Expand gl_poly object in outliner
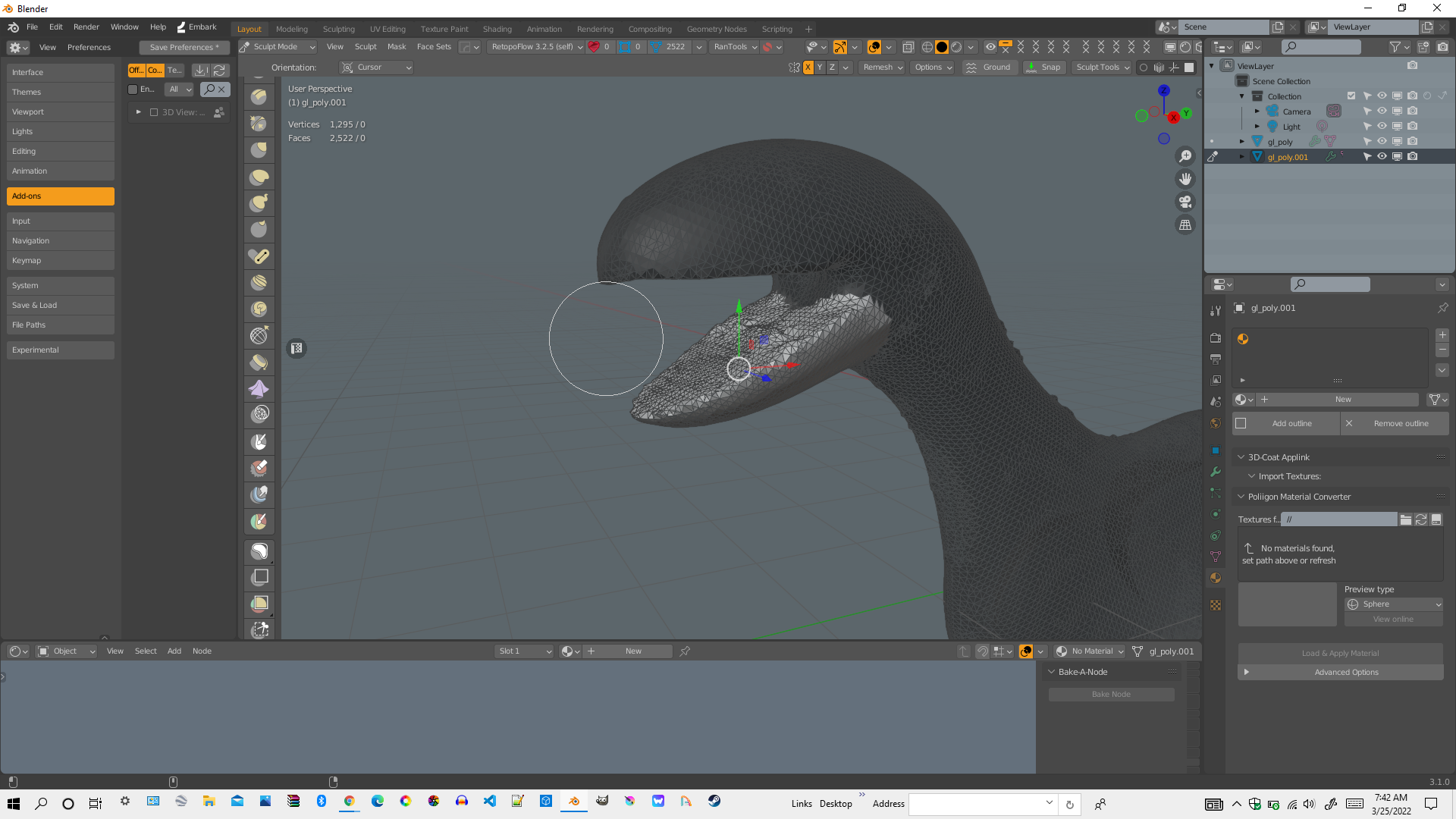Screen dimensions: 1456x819 click(1242, 142)
